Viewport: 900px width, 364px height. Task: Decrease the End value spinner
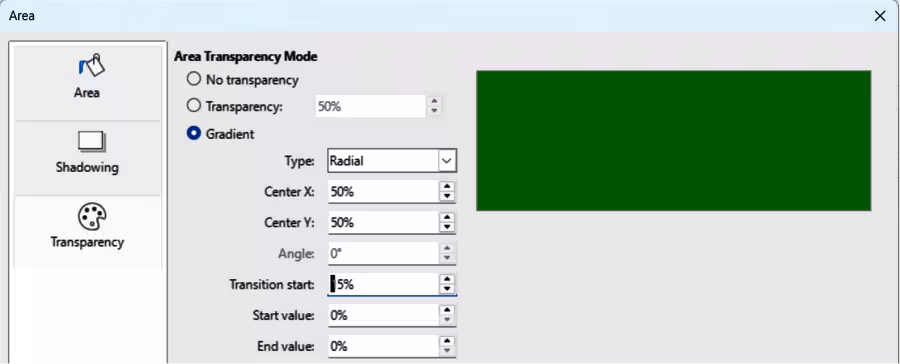pos(447,352)
